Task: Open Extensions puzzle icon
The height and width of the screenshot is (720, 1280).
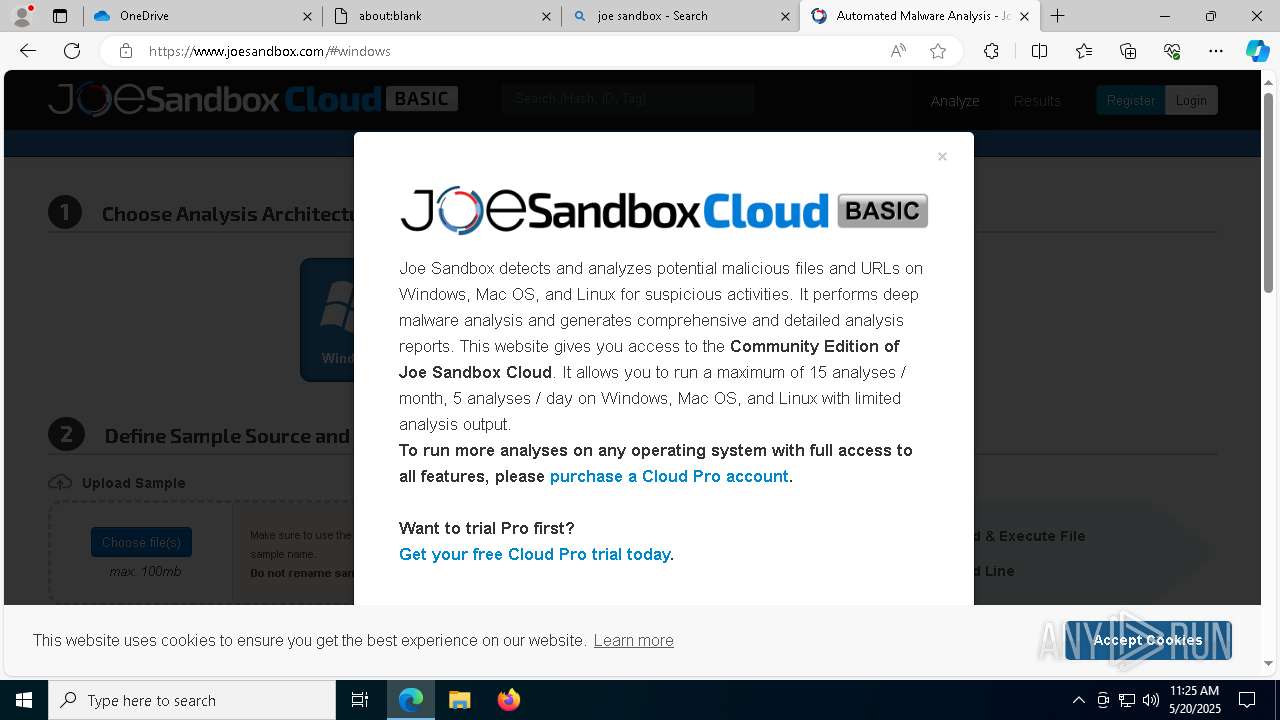Action: 991,51
